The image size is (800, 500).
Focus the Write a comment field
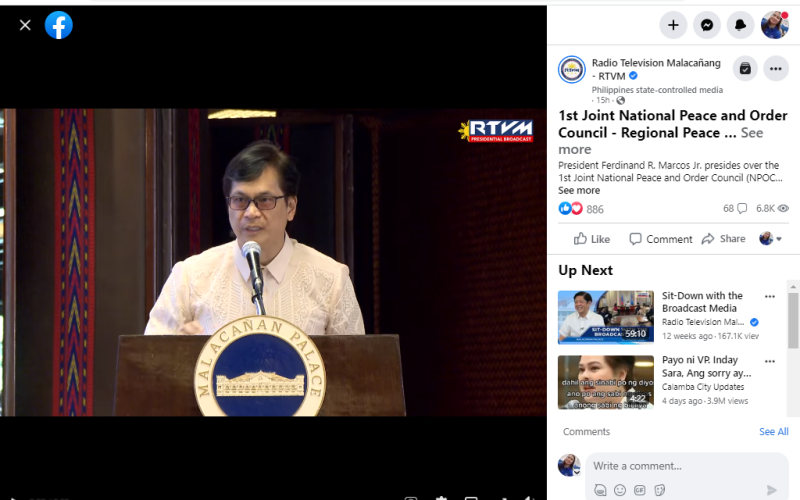(x=680, y=466)
